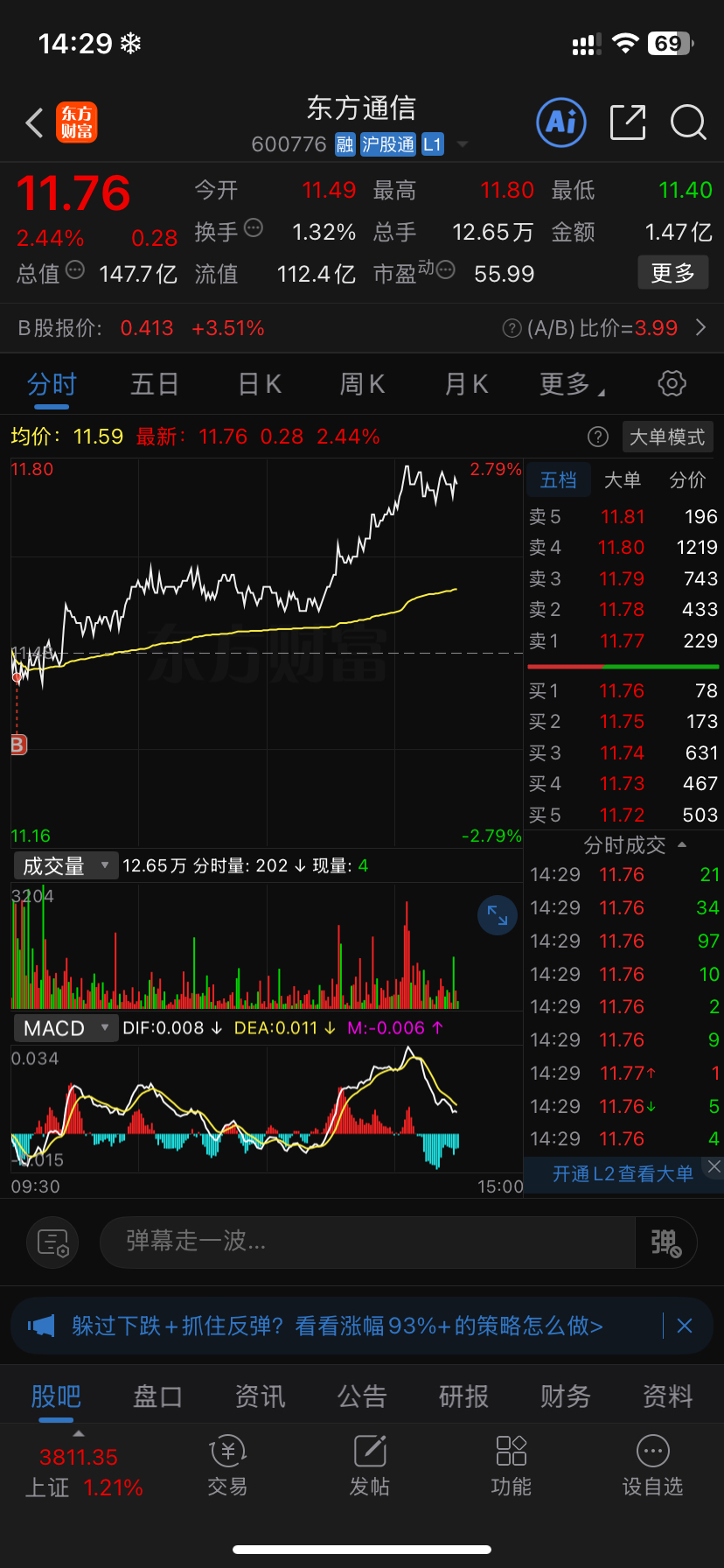This screenshot has width=724, height=1568.
Task: Tap the megaphone announcement icon
Action: click(41, 1326)
